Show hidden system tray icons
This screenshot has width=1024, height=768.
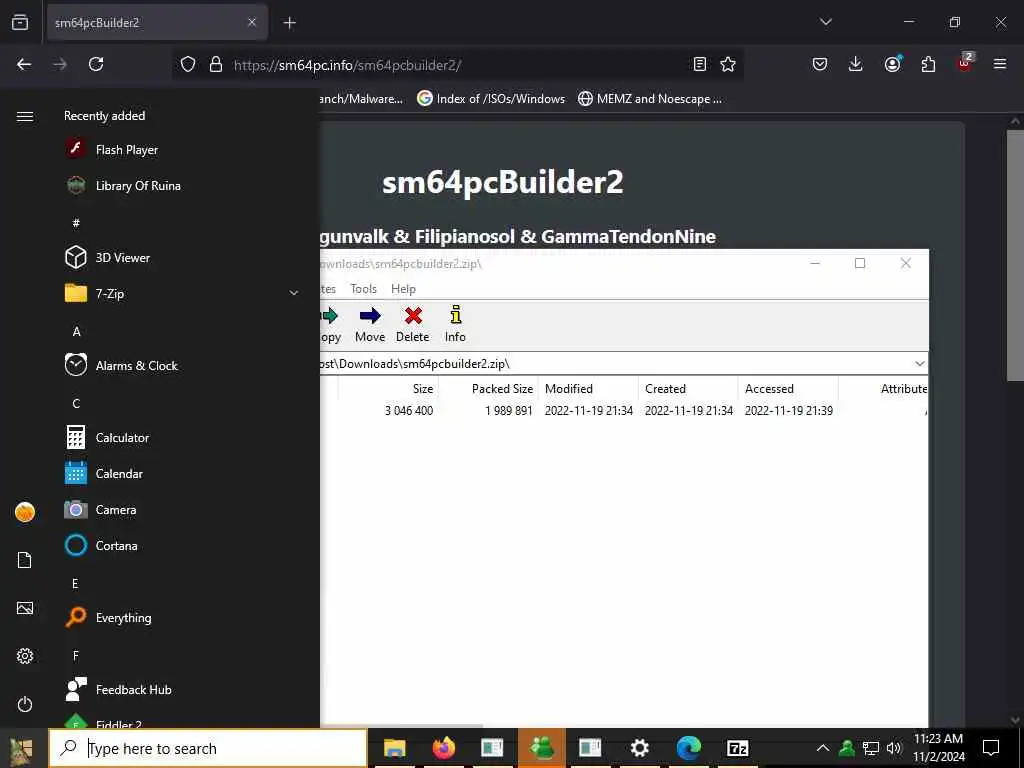(x=823, y=748)
